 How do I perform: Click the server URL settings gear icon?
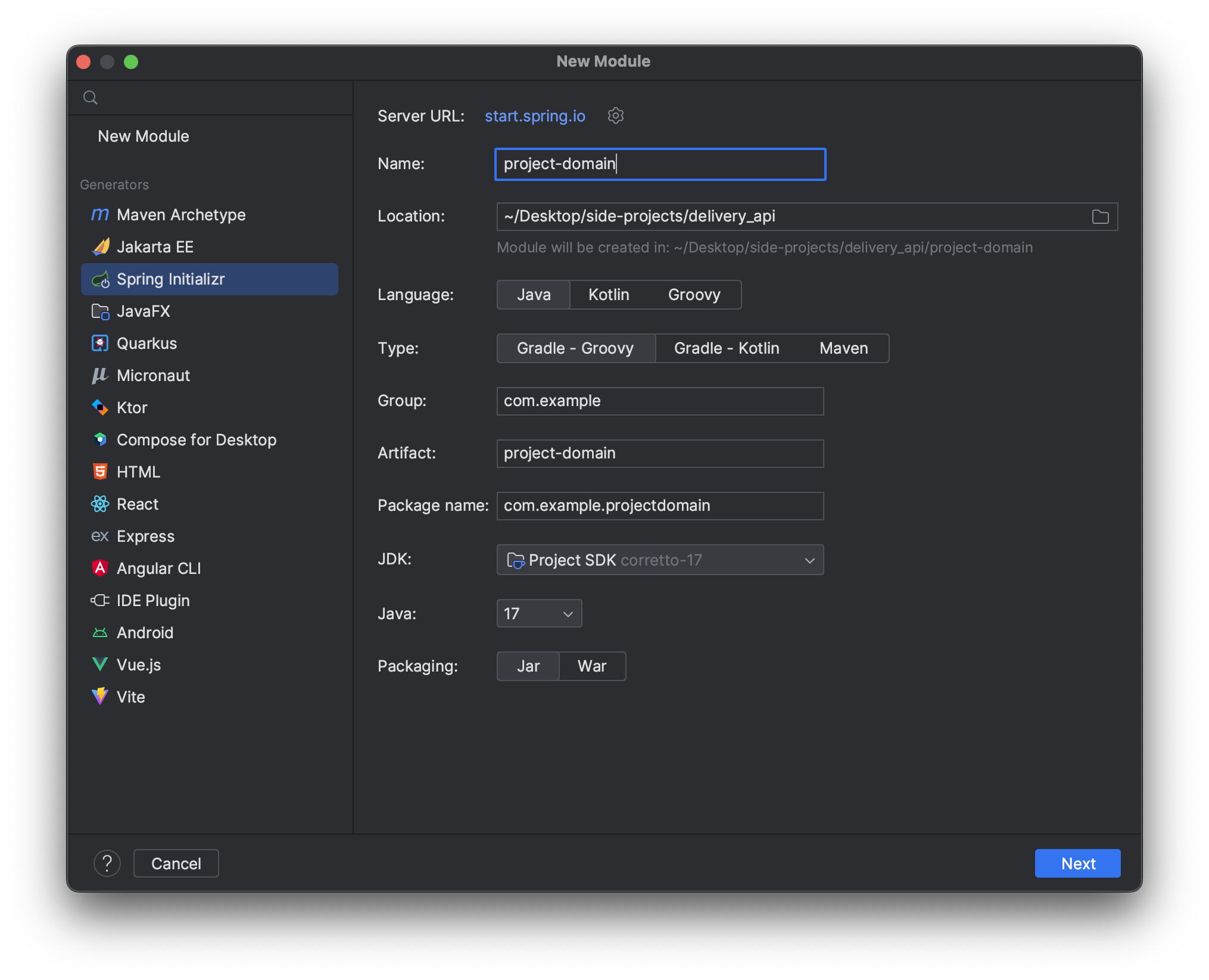[x=615, y=116]
